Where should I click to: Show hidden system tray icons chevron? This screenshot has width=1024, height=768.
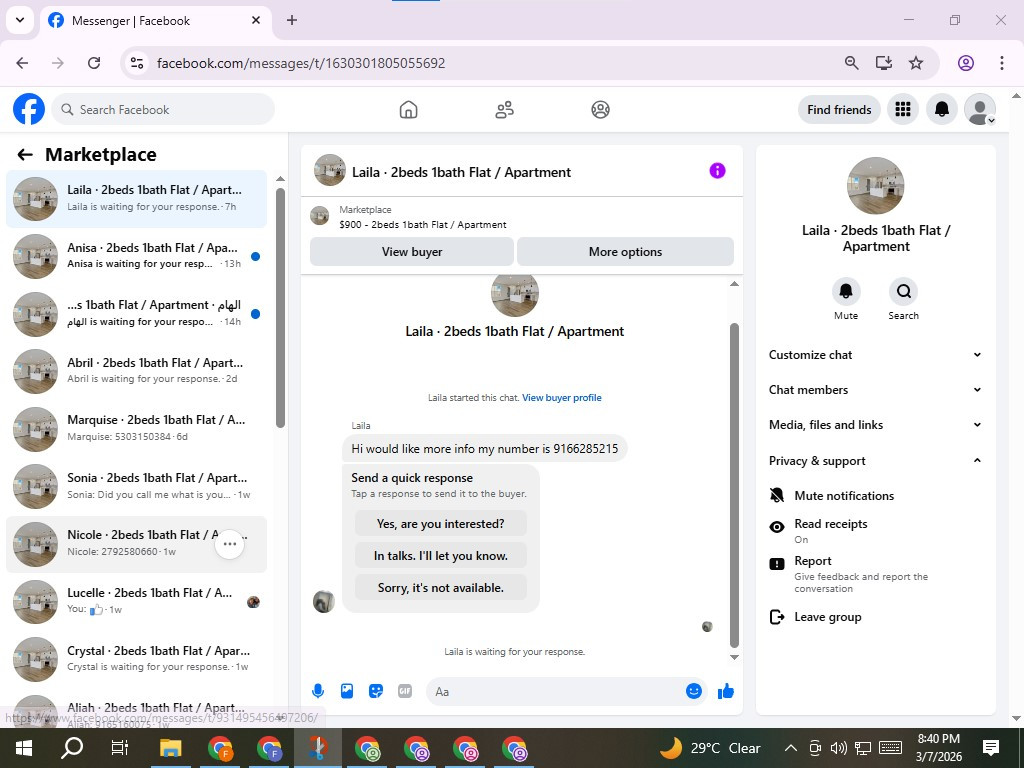[x=790, y=748]
